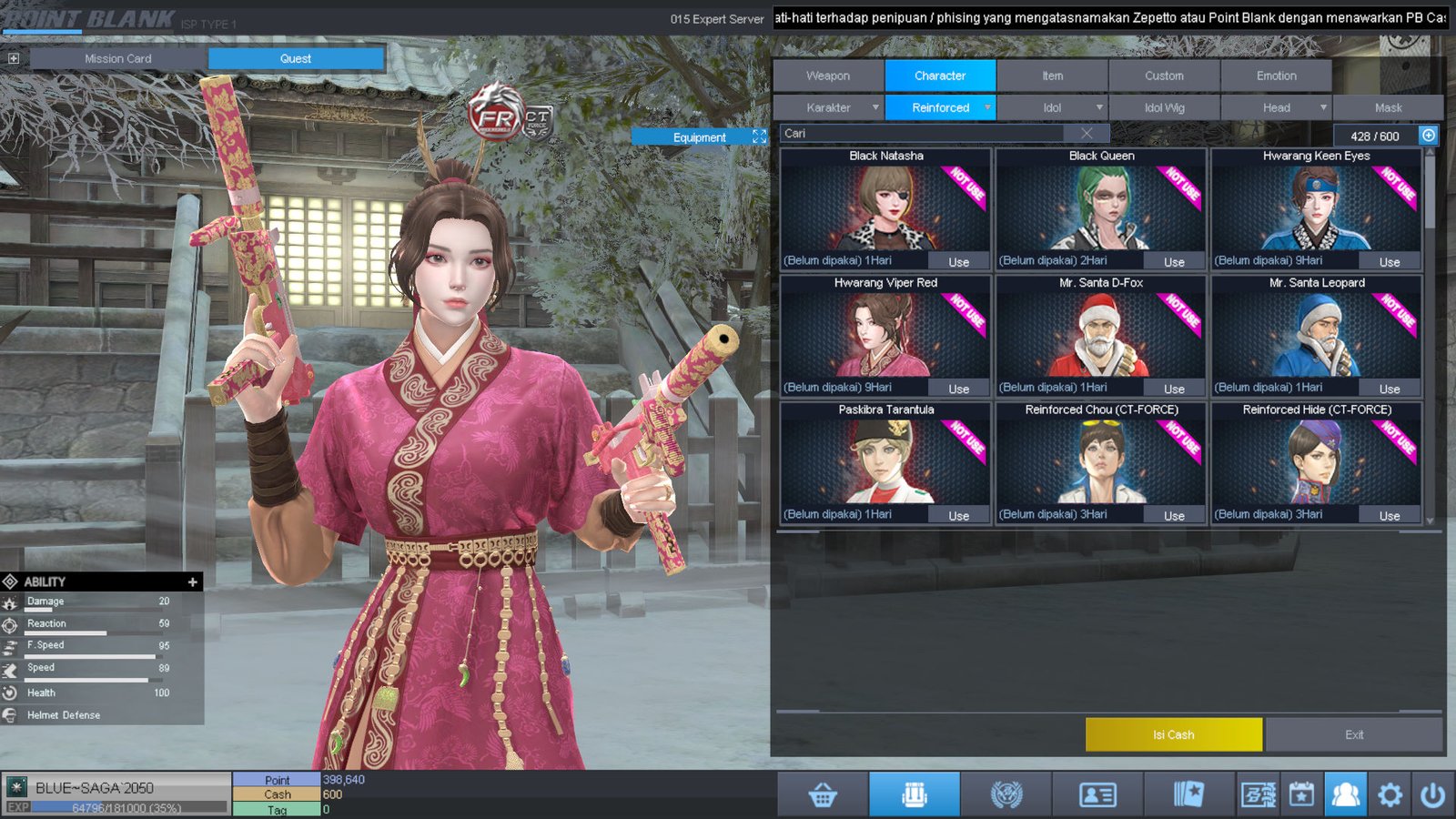Click the Isi Cash button
This screenshot has height=819, width=1456.
tap(1173, 734)
